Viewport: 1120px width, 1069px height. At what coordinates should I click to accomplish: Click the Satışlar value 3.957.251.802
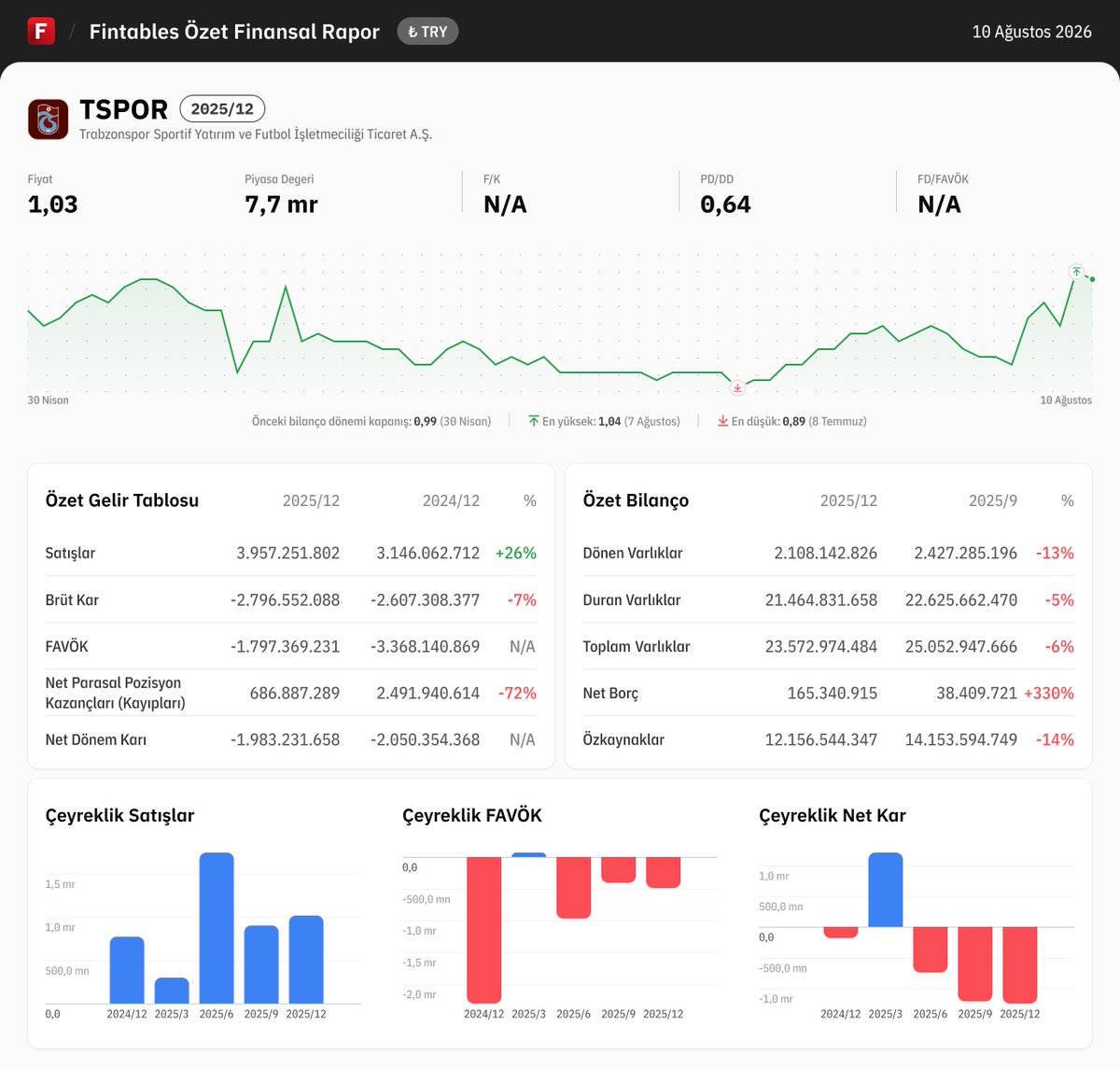(x=288, y=553)
